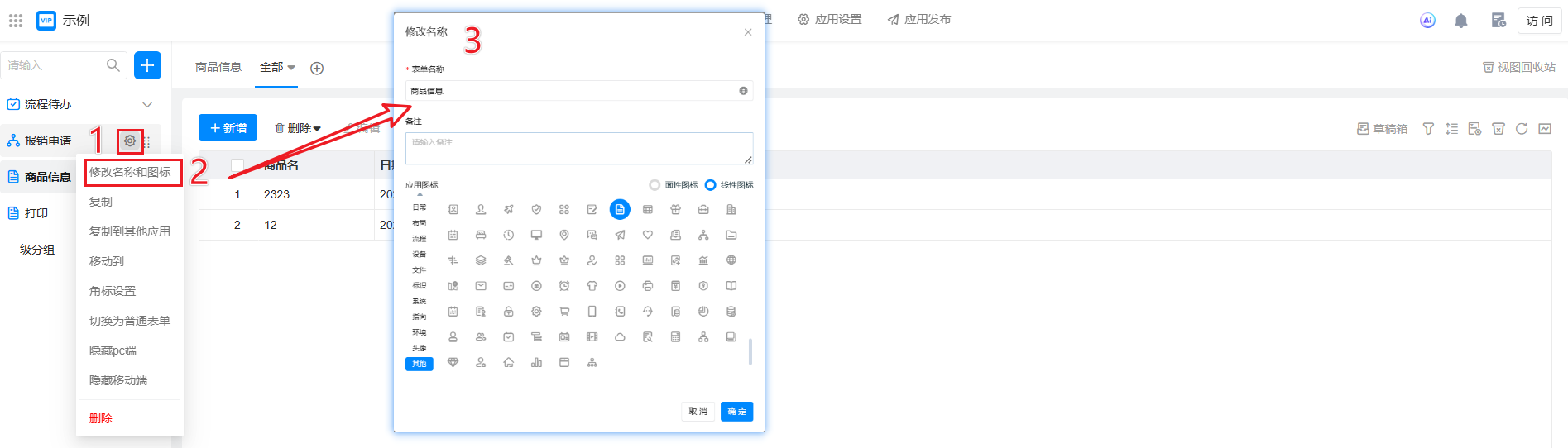This screenshot has width=1568, height=448.
Task: Click the filter funnel icon in table toolbar
Action: coord(1428,129)
